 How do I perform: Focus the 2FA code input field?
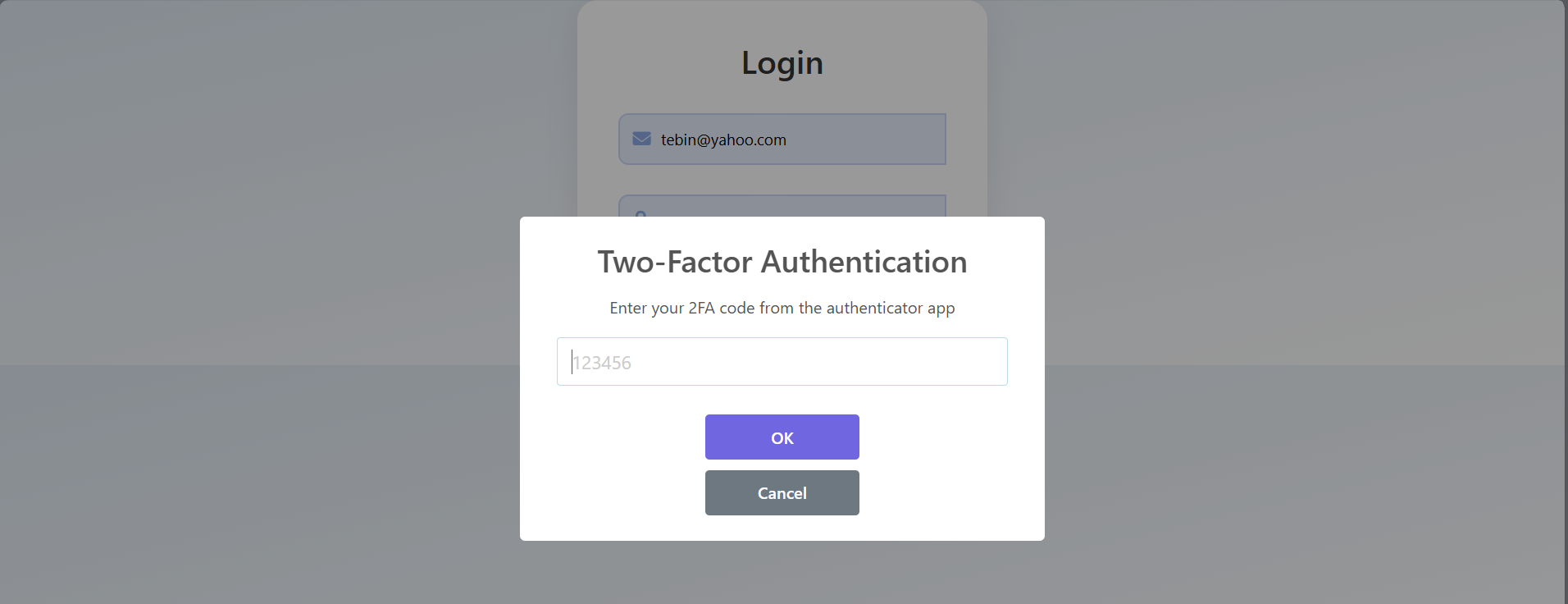[x=782, y=362]
